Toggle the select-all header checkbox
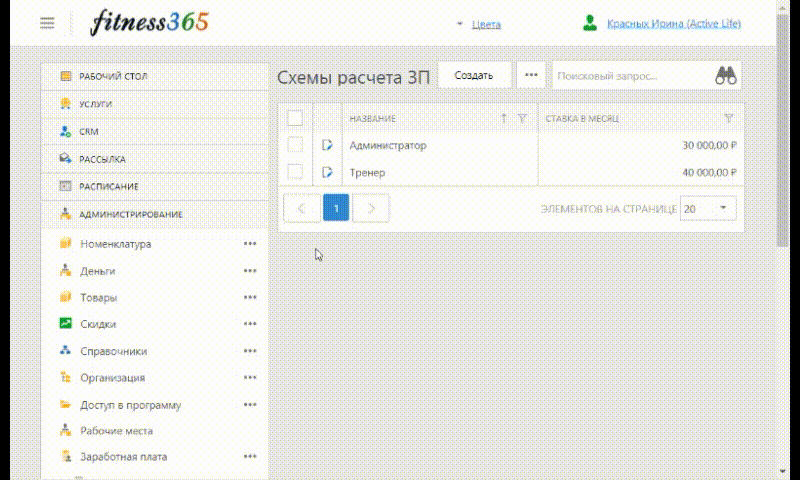The image size is (800, 480). point(294,118)
